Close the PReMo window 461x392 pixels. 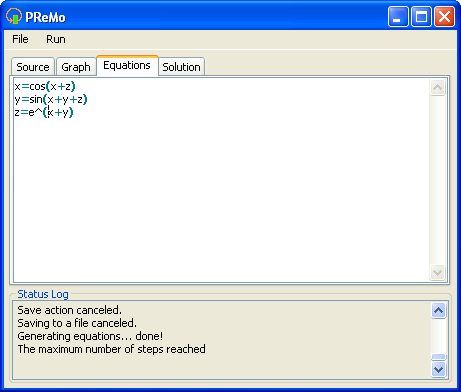(x=444, y=16)
